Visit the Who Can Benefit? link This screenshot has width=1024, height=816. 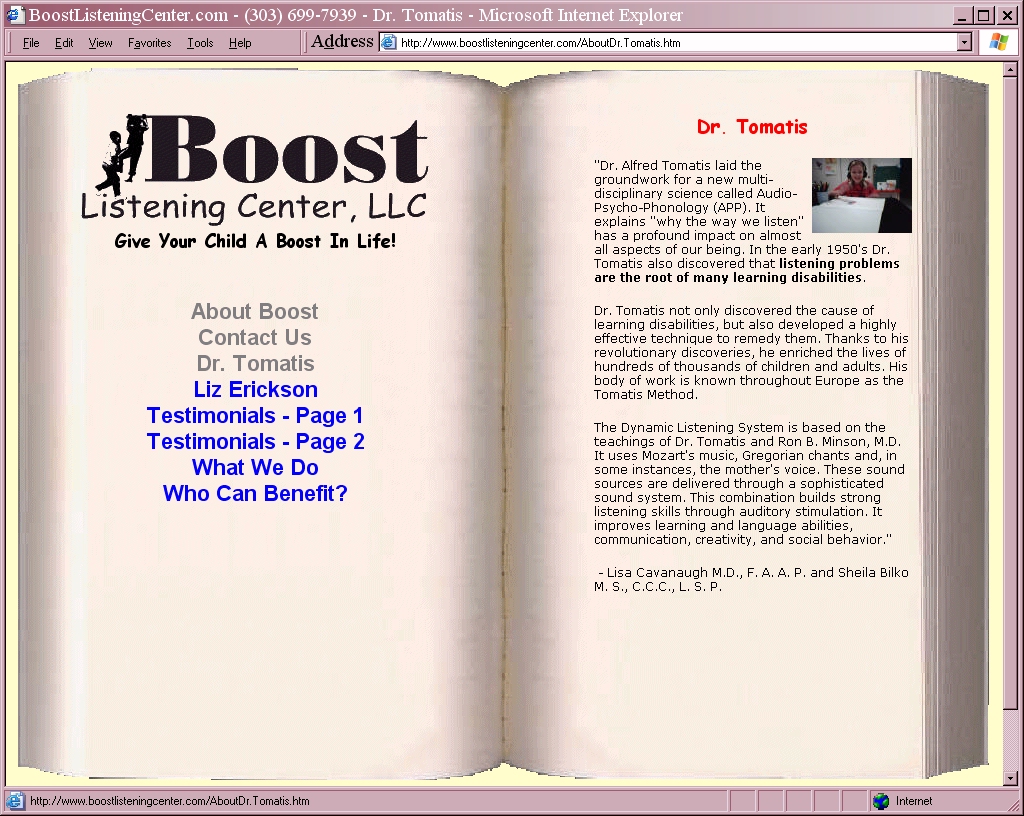(x=255, y=494)
